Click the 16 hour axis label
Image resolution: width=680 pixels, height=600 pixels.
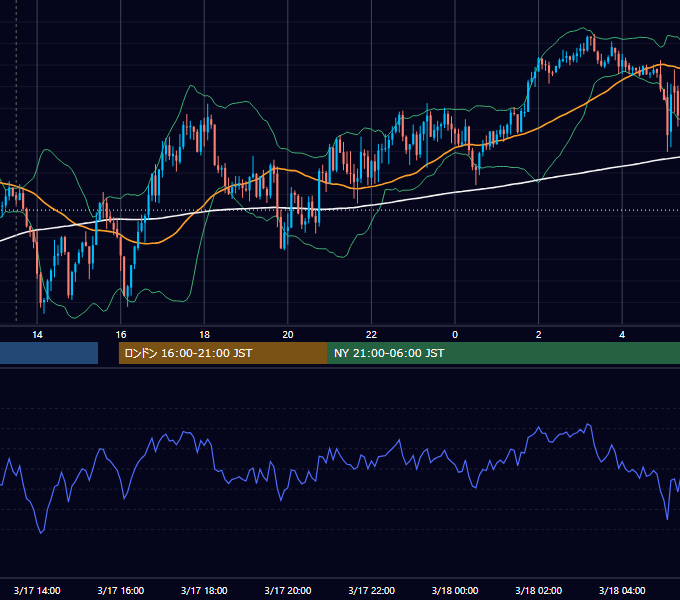[121, 335]
